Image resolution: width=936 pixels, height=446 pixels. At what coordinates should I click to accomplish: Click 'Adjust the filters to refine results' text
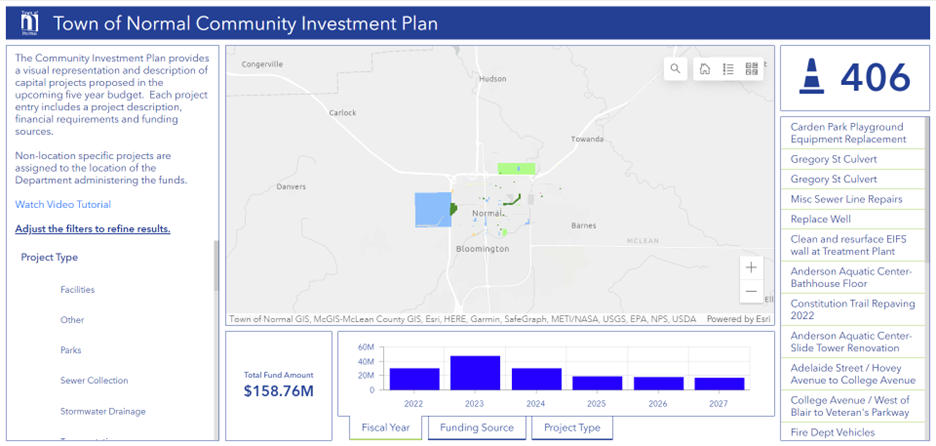click(93, 229)
